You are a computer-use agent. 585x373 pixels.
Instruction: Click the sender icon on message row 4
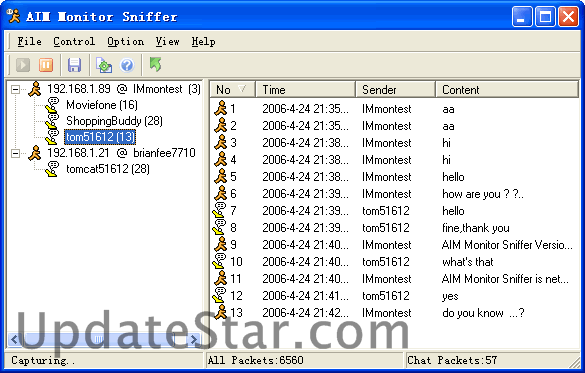click(220, 159)
